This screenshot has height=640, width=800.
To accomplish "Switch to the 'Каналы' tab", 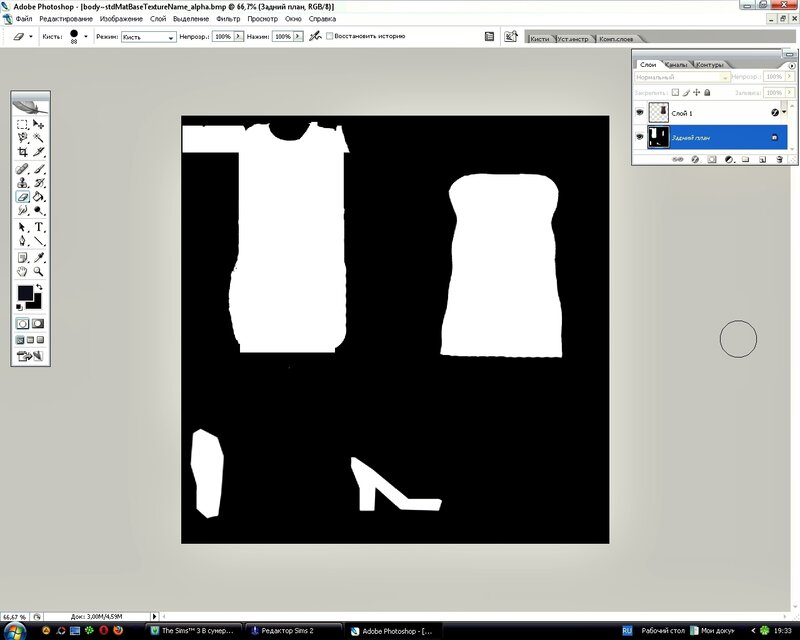I will [x=675, y=64].
